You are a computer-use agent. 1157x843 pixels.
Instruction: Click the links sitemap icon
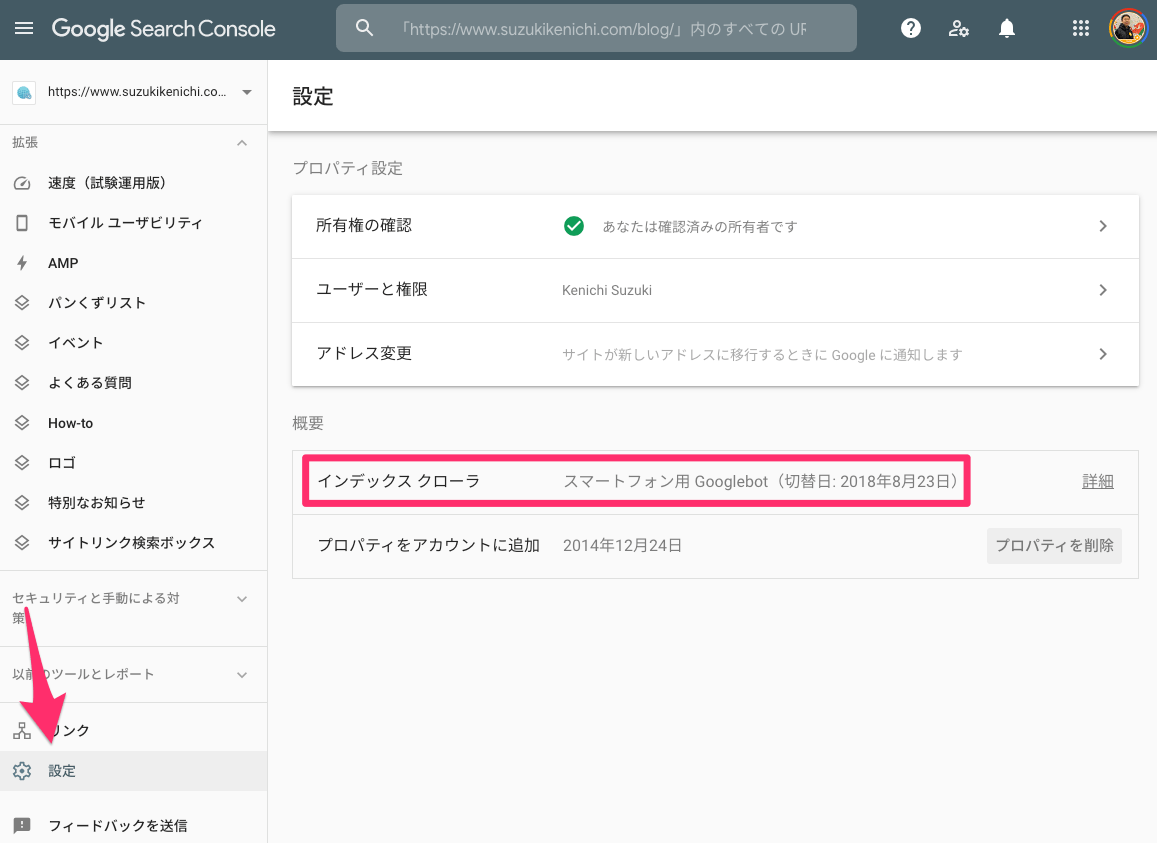coord(22,731)
